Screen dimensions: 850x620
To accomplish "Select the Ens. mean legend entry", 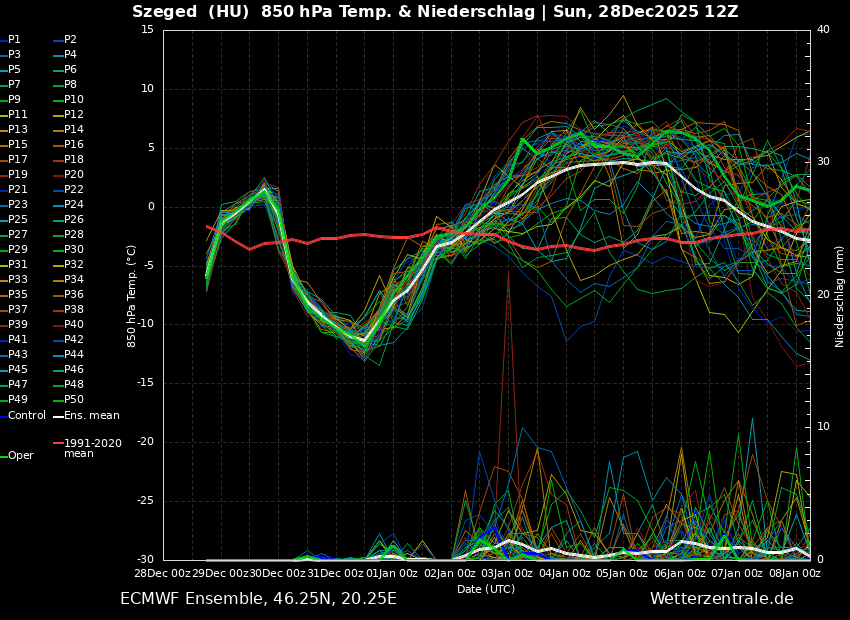I will click(91, 415).
